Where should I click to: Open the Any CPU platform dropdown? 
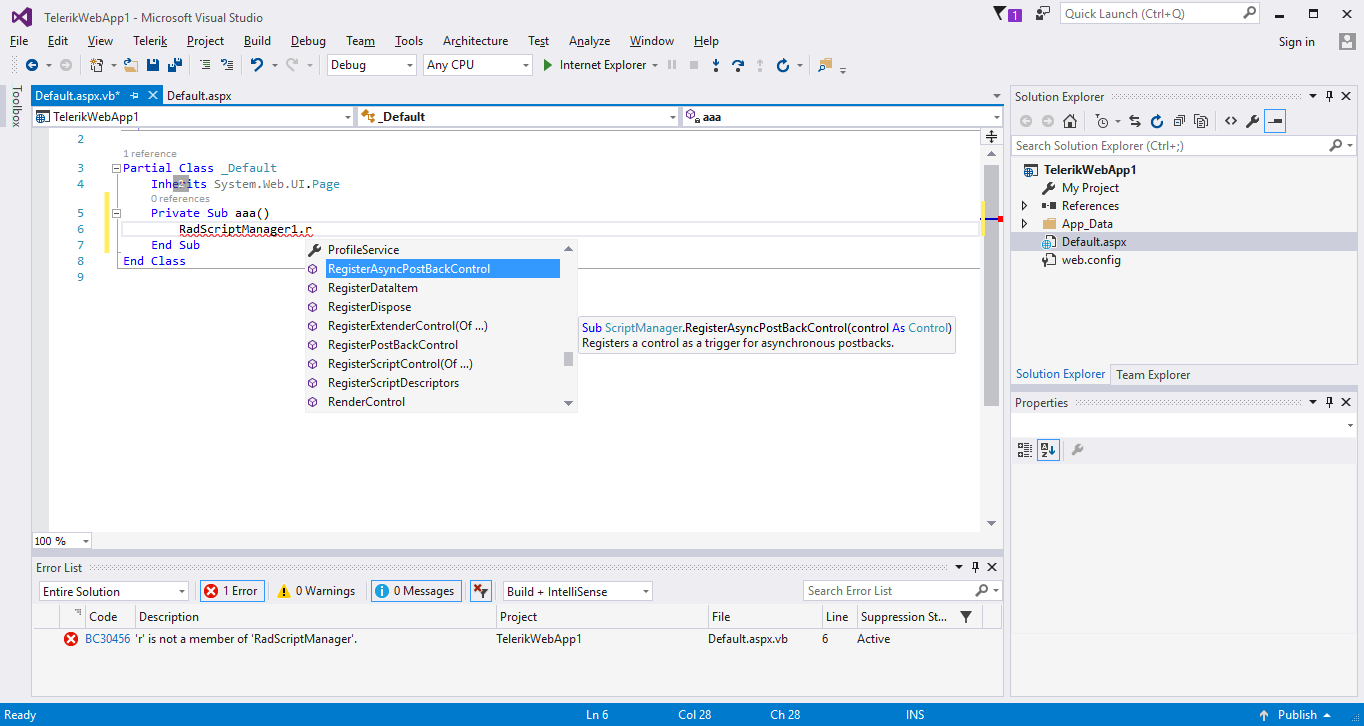[x=478, y=65]
